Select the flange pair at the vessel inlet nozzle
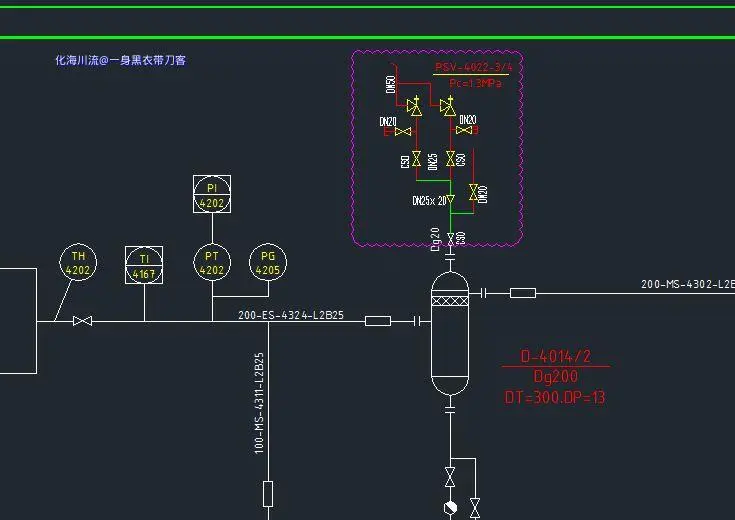Image resolution: width=735 pixels, height=520 pixels. pos(417,321)
